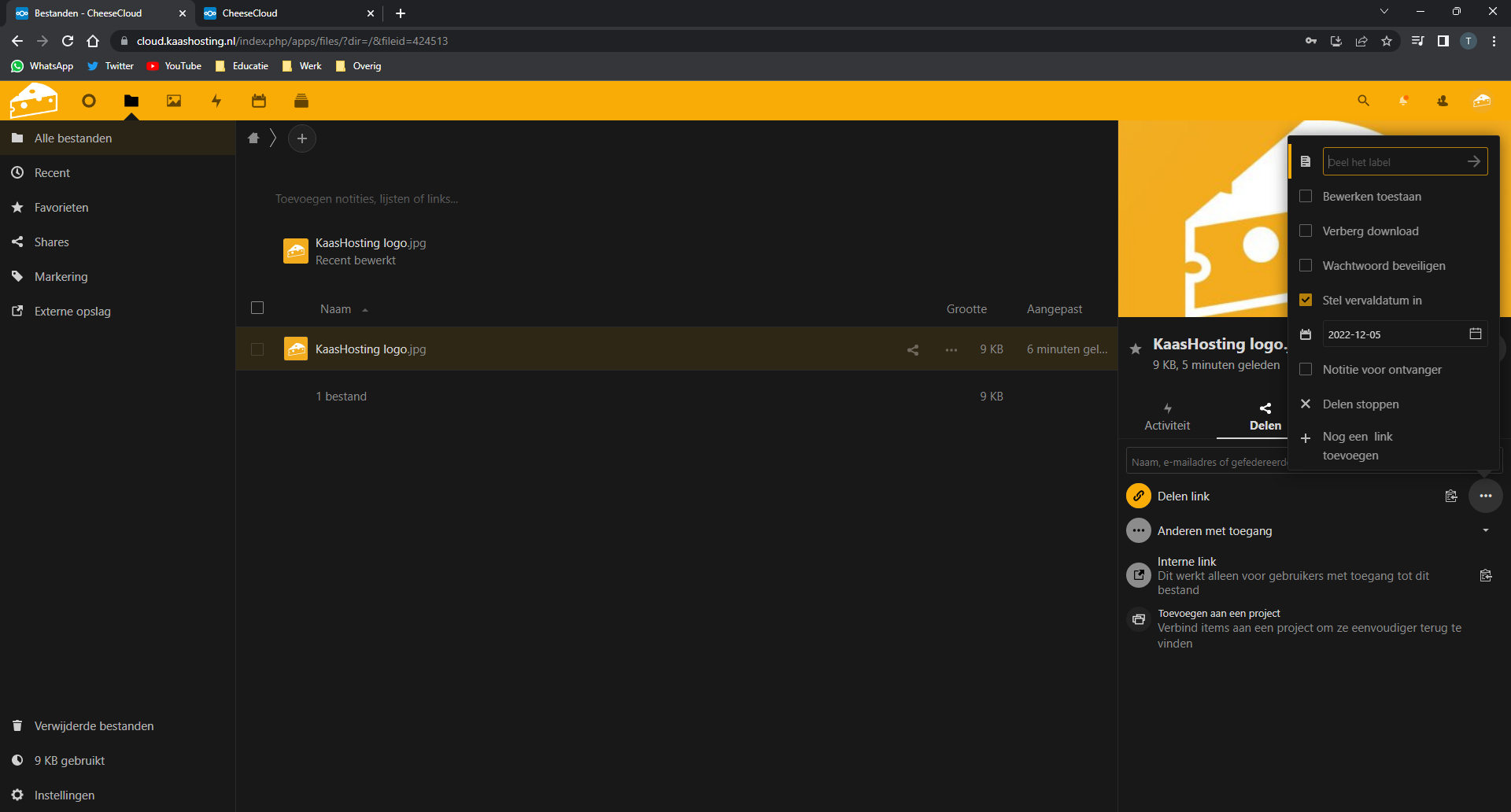Open the Calendar app icon

[x=259, y=101]
